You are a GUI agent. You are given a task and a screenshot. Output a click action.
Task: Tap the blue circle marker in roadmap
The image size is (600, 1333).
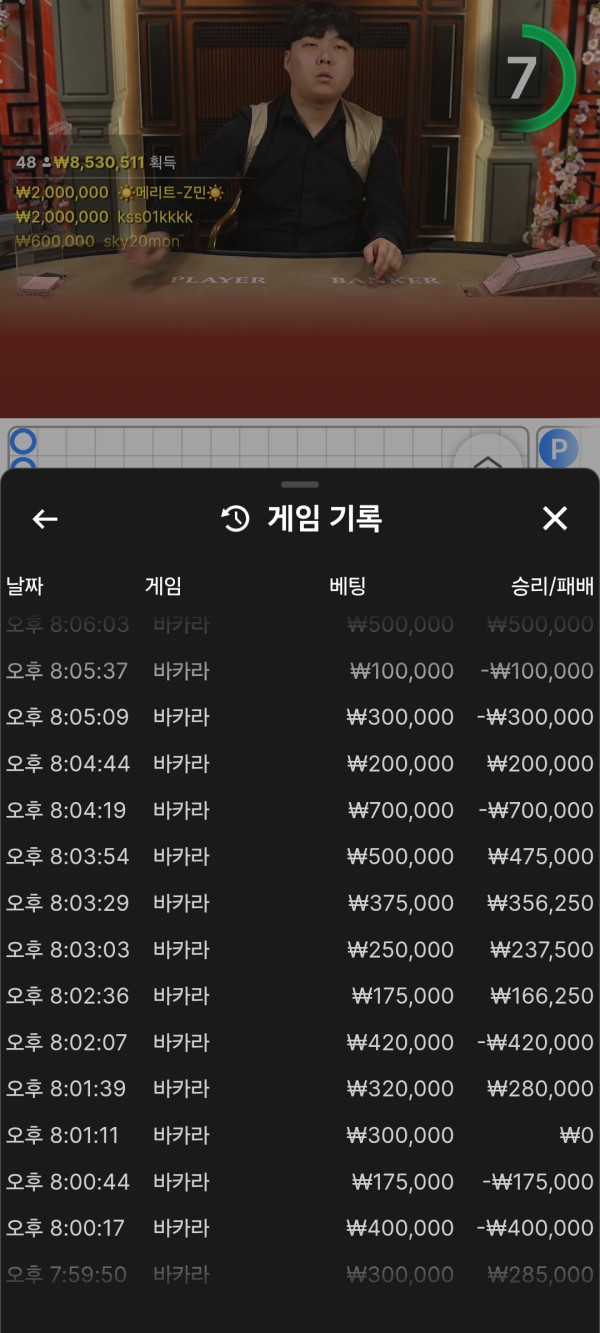pyautogui.click(x=22, y=441)
